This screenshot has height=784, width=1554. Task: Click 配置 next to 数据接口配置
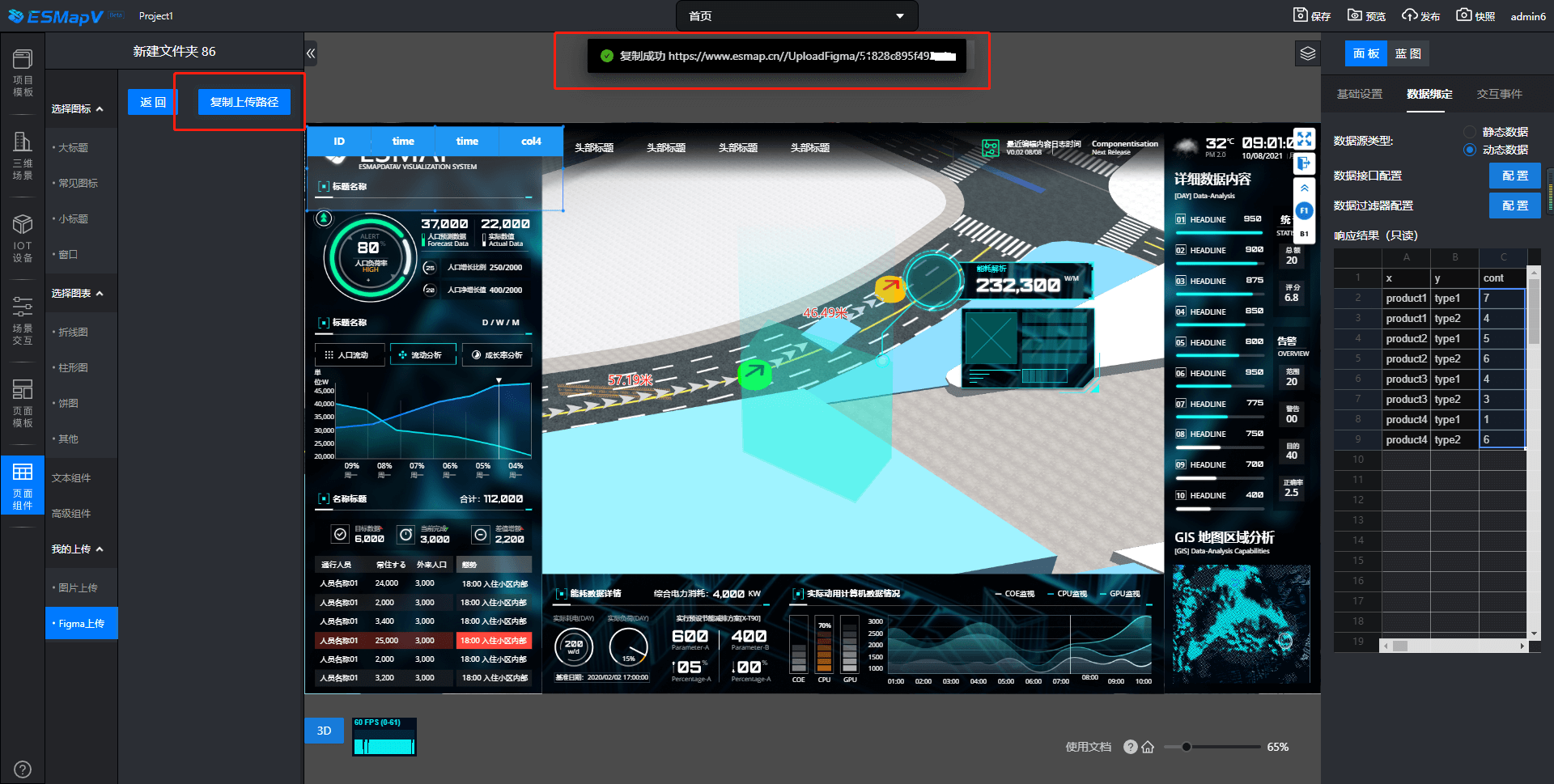(x=1514, y=176)
